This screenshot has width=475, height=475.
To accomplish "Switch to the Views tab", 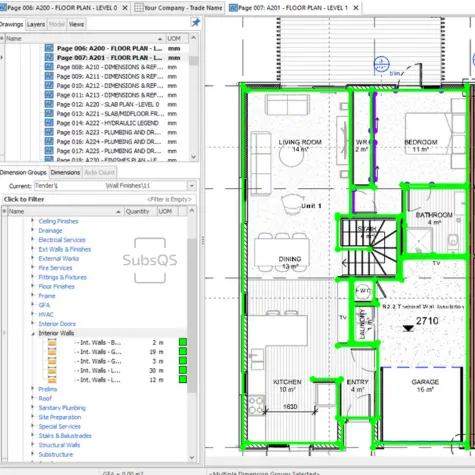I will tap(76, 24).
